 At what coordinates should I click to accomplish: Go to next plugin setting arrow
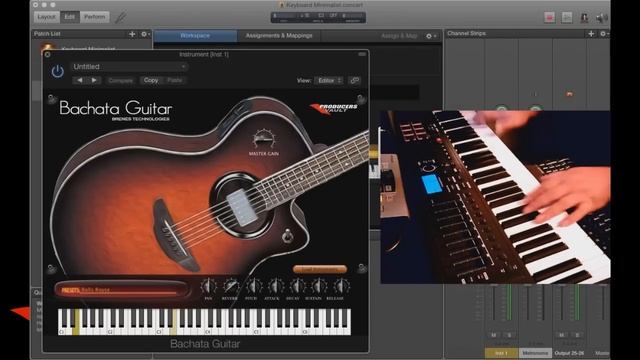coord(94,80)
